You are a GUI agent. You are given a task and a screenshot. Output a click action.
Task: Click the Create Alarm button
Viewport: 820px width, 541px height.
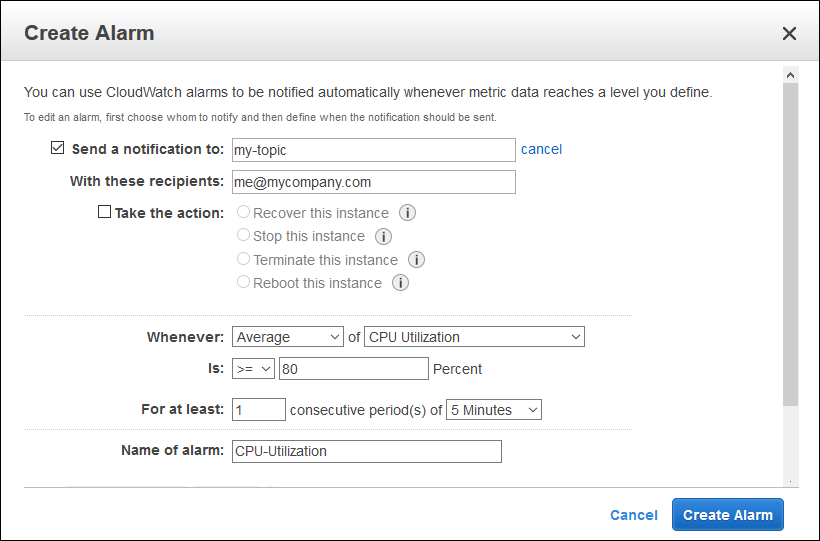[727, 515]
